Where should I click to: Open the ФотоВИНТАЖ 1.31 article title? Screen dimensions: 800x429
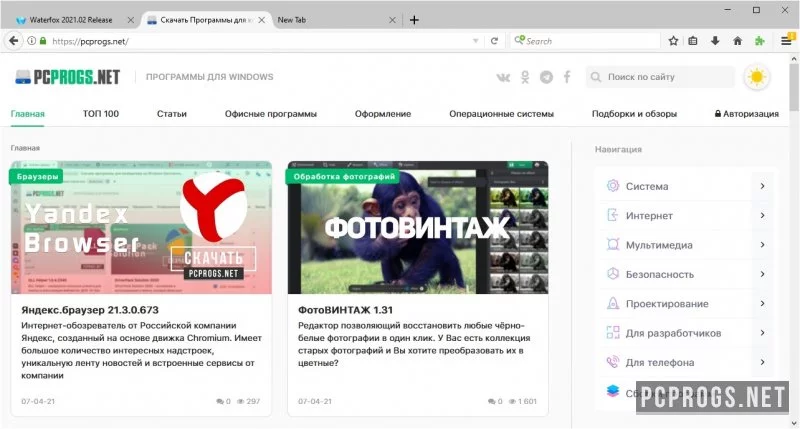click(345, 310)
